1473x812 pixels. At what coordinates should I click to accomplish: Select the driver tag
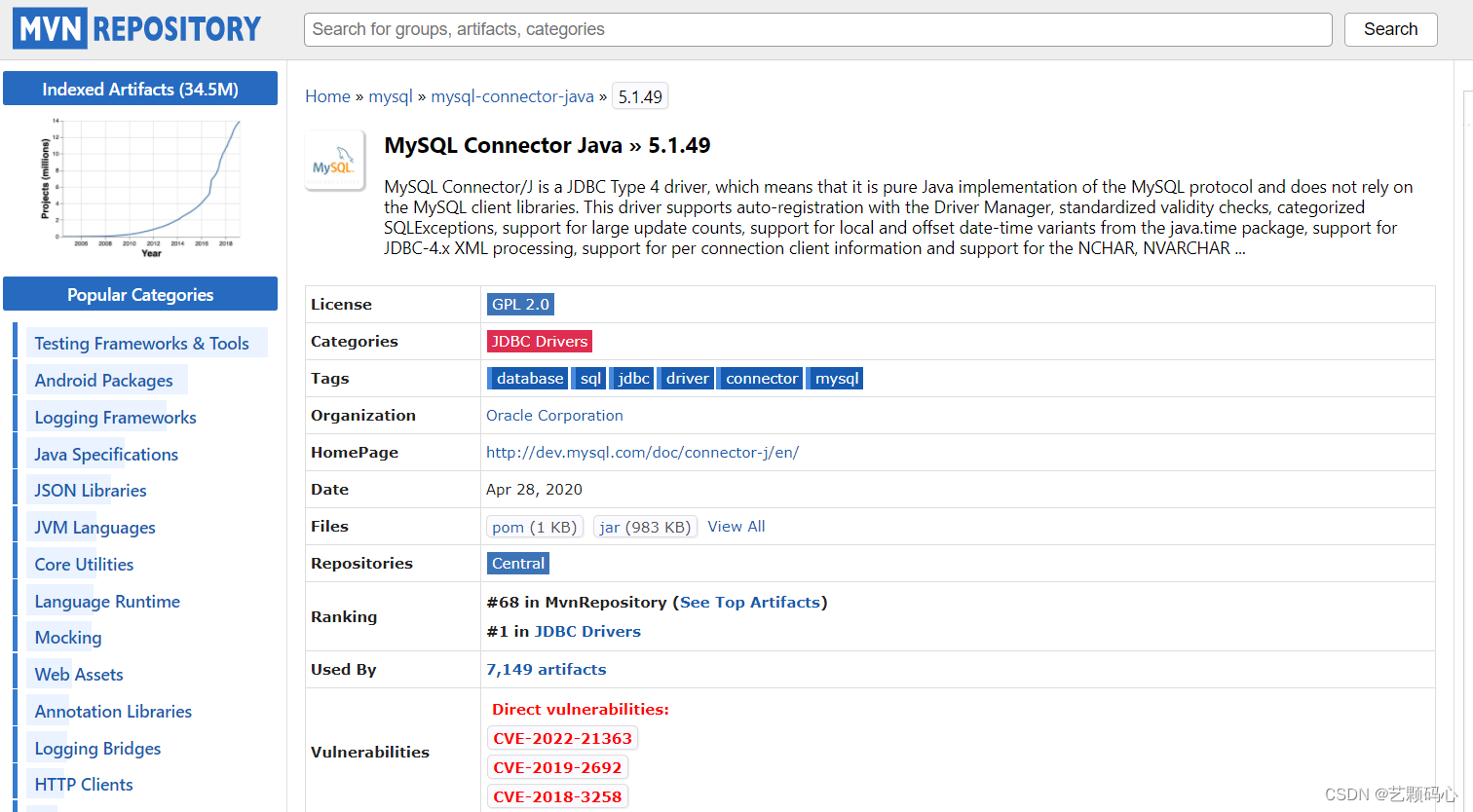(x=687, y=378)
